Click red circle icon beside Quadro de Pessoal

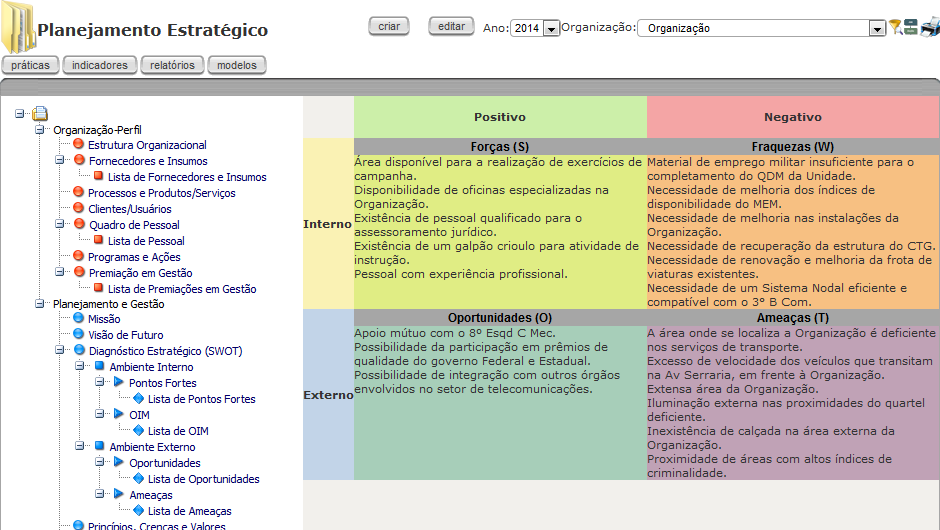80,224
